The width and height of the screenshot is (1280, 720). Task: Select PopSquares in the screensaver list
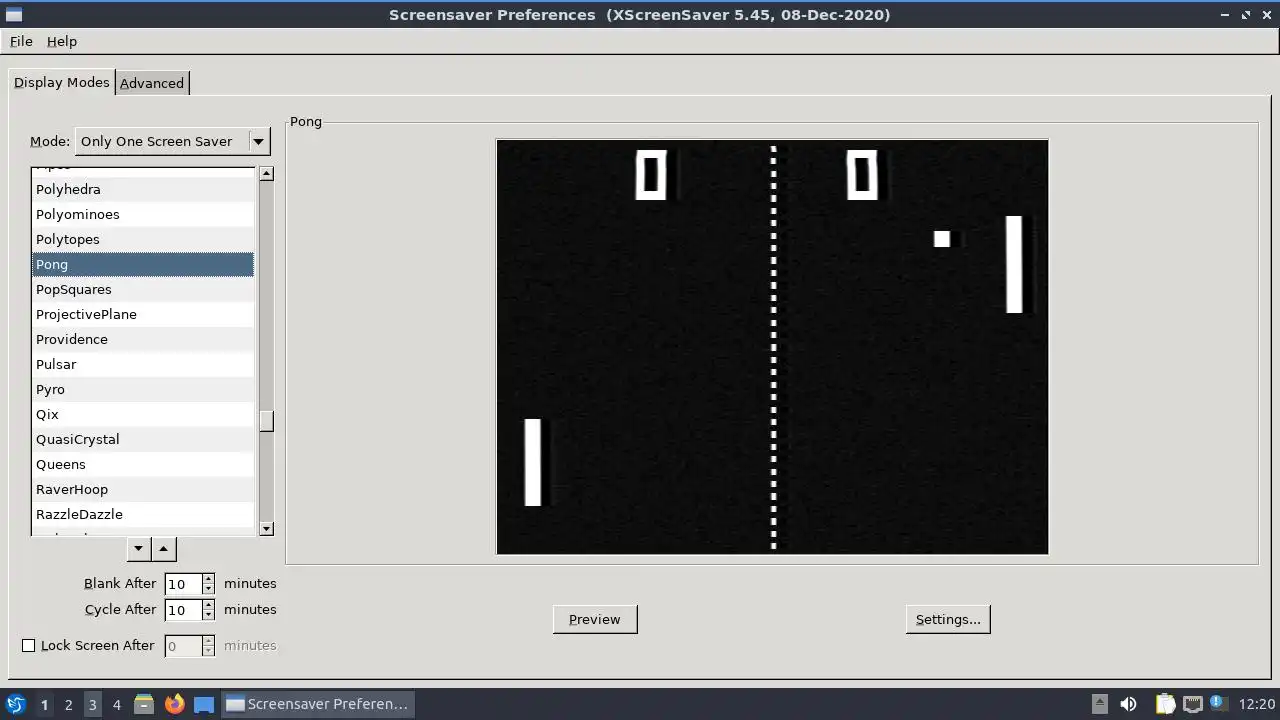[143, 289]
